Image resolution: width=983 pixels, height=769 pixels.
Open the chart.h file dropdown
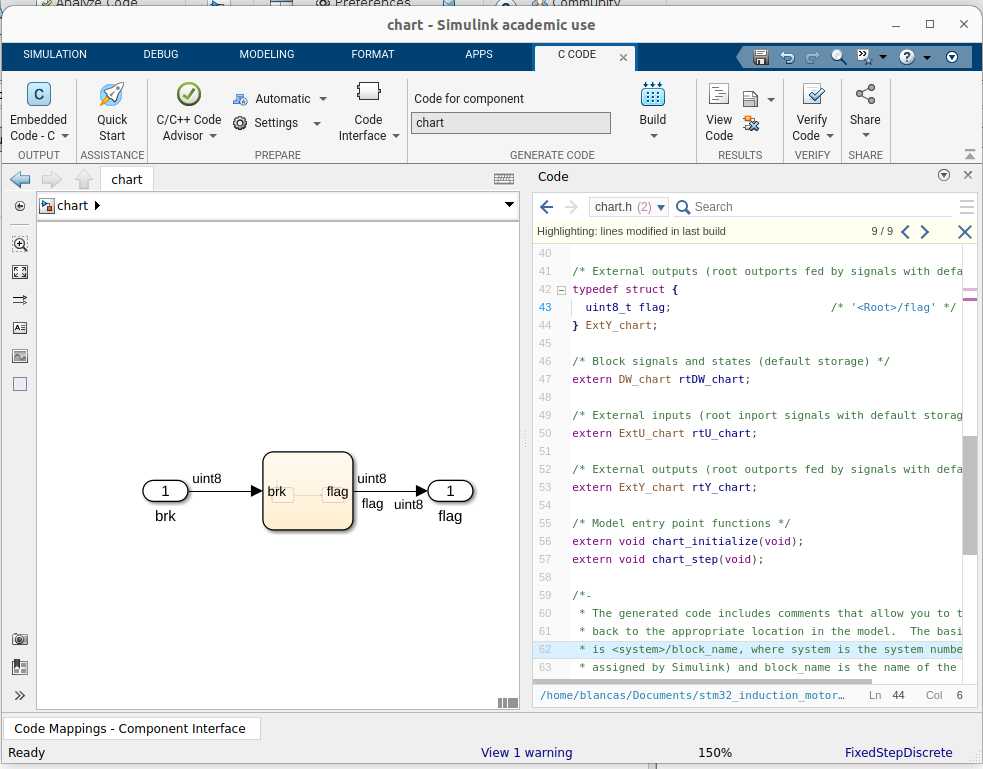tap(629, 207)
